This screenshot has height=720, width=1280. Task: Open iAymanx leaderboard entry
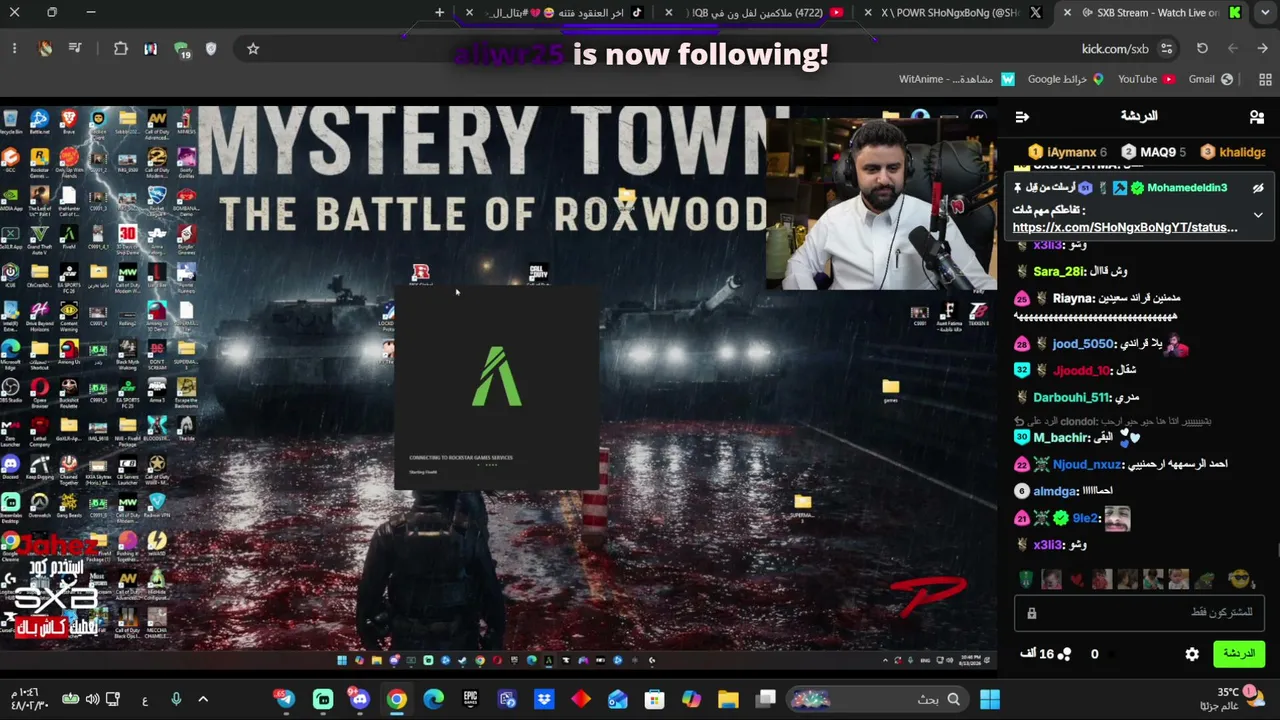[1068, 152]
